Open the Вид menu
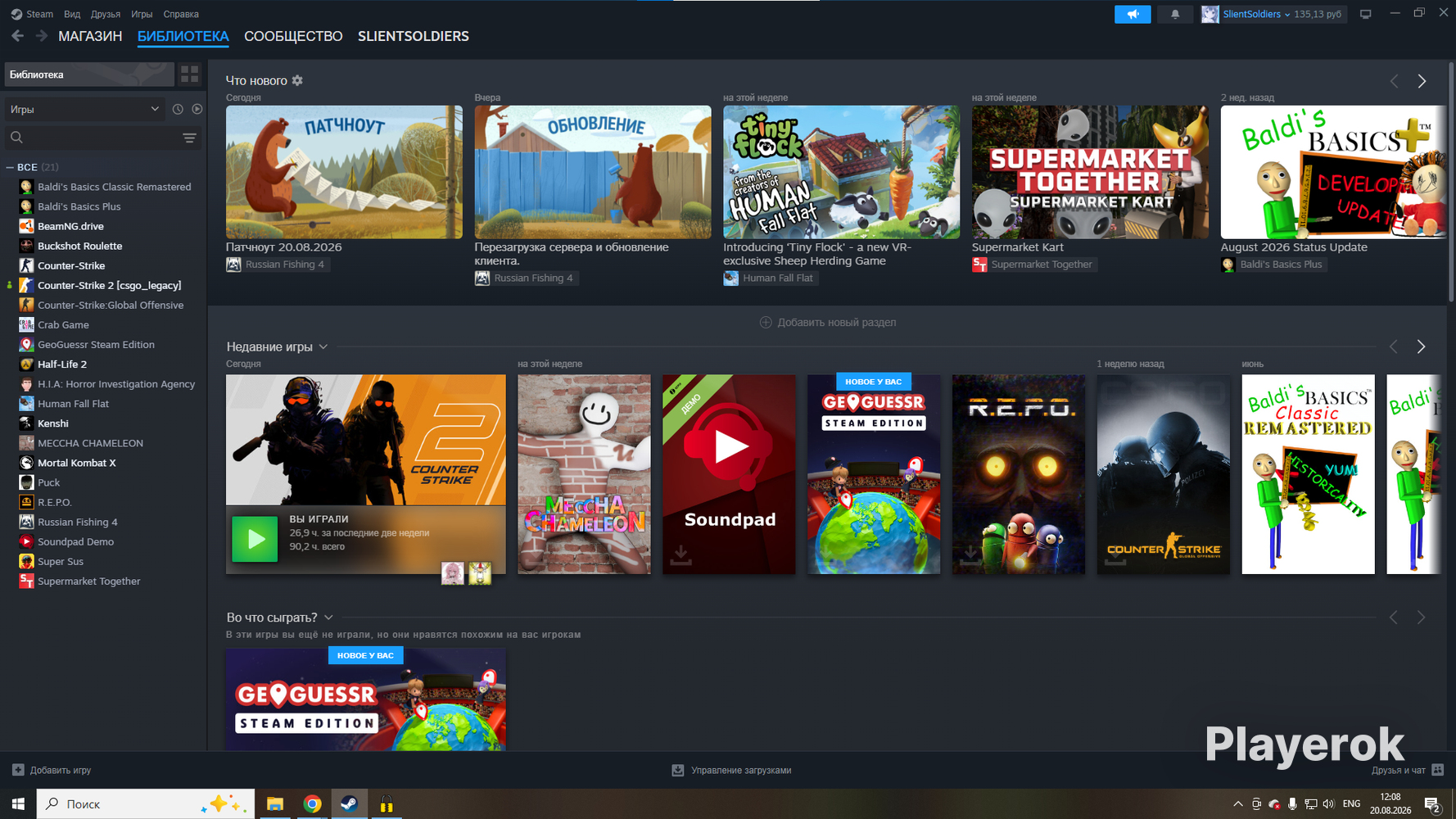This screenshot has width=1456, height=819. click(x=72, y=14)
